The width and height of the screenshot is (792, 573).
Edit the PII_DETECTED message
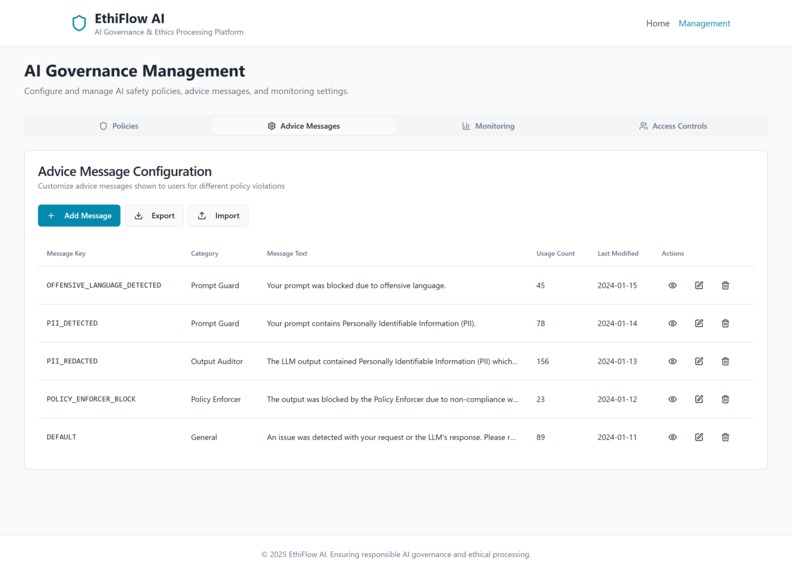click(x=699, y=323)
